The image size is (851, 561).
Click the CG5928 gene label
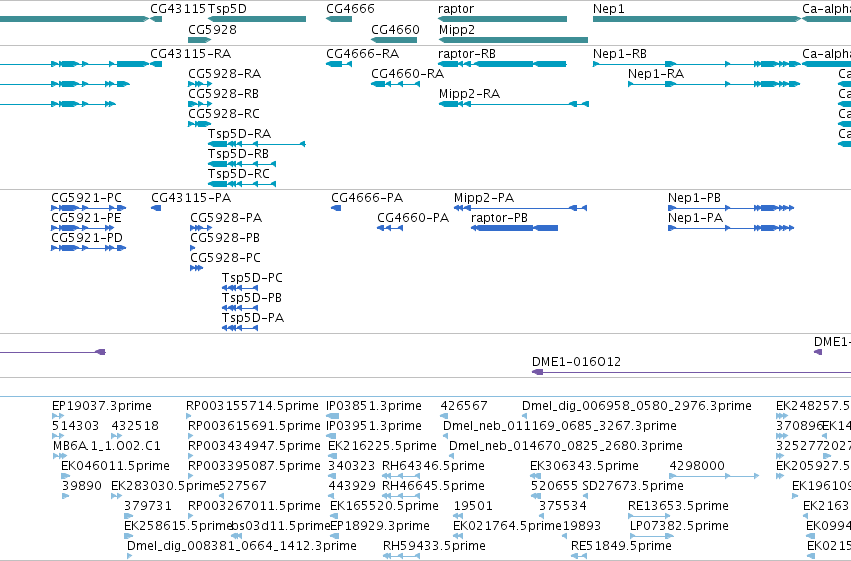click(x=212, y=29)
